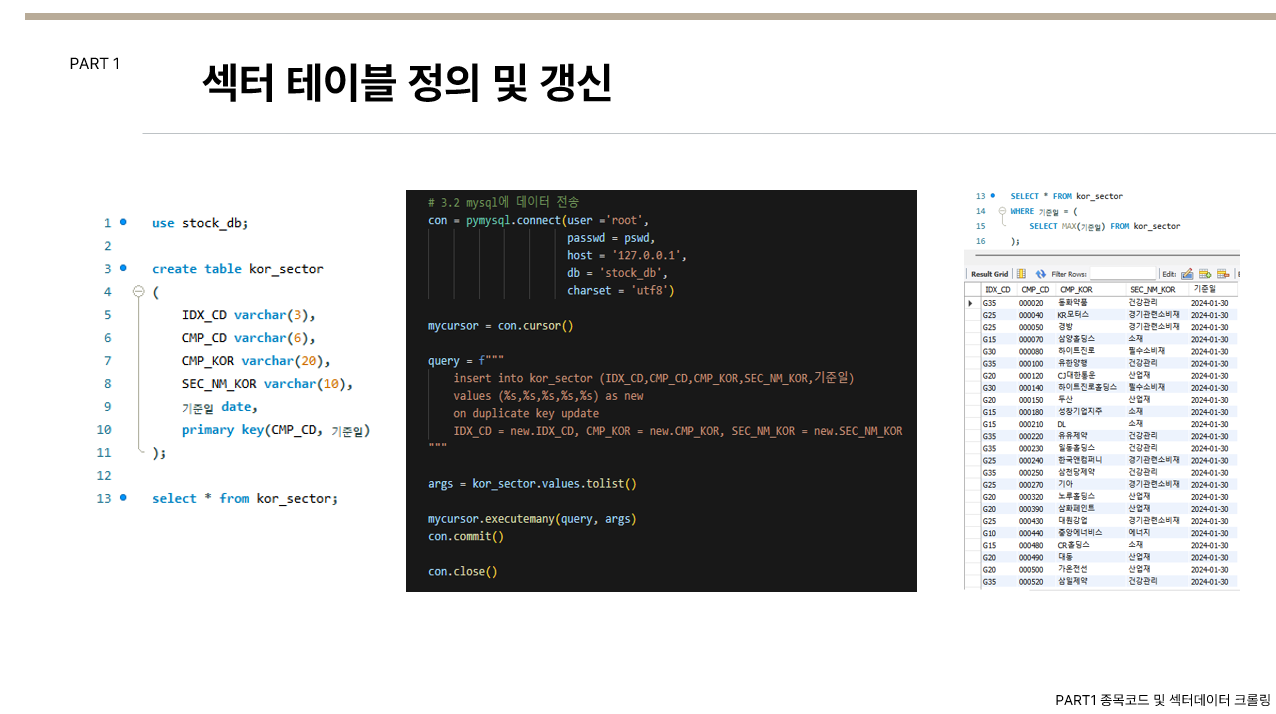
Task: Collapse the WHERE subquery fold on line 14
Action: pyautogui.click(x=1002, y=211)
